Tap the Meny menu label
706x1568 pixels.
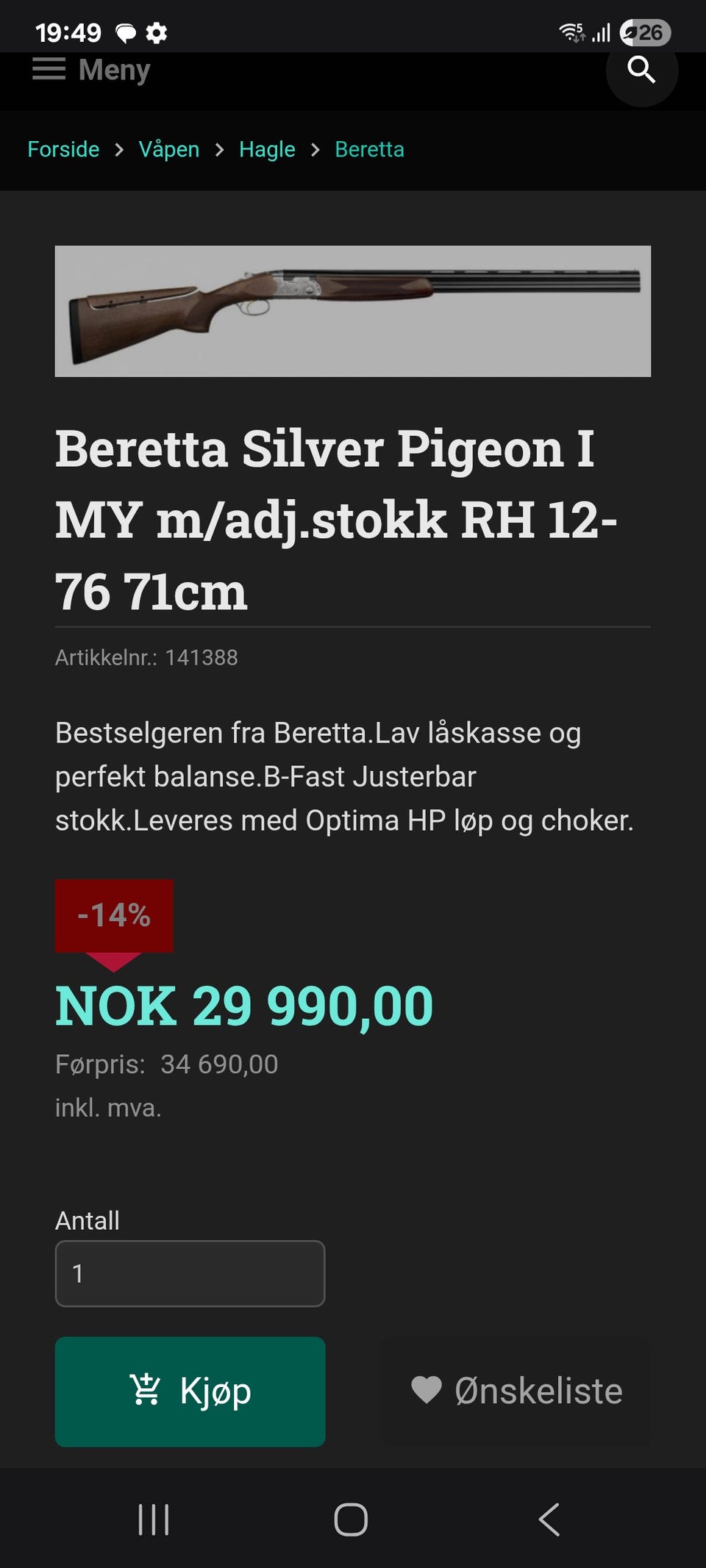[114, 70]
